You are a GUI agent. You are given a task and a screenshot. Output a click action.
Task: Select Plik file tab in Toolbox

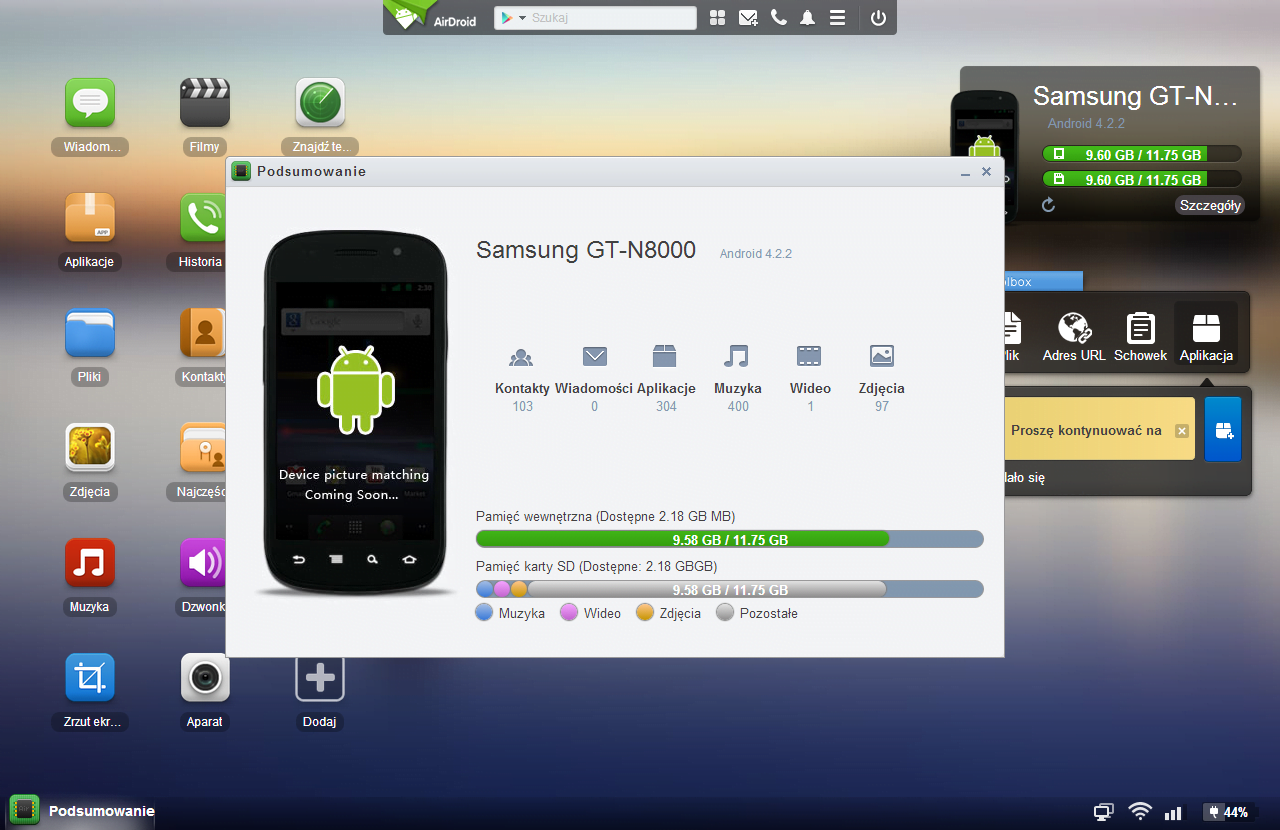pos(1011,337)
